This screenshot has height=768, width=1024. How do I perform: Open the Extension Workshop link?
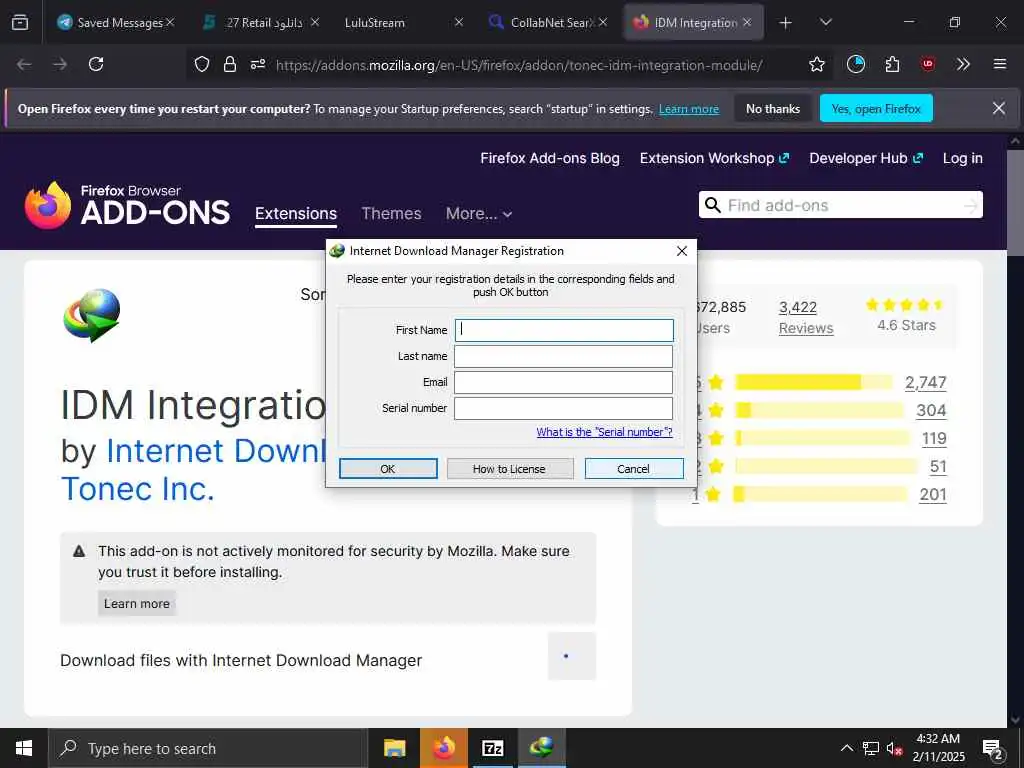tap(714, 158)
